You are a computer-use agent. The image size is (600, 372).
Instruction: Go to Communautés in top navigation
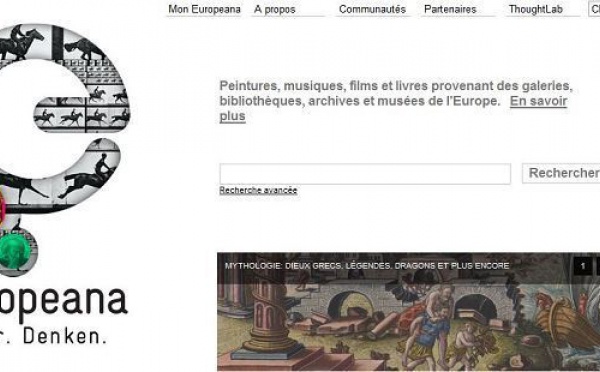pyautogui.click(x=372, y=9)
